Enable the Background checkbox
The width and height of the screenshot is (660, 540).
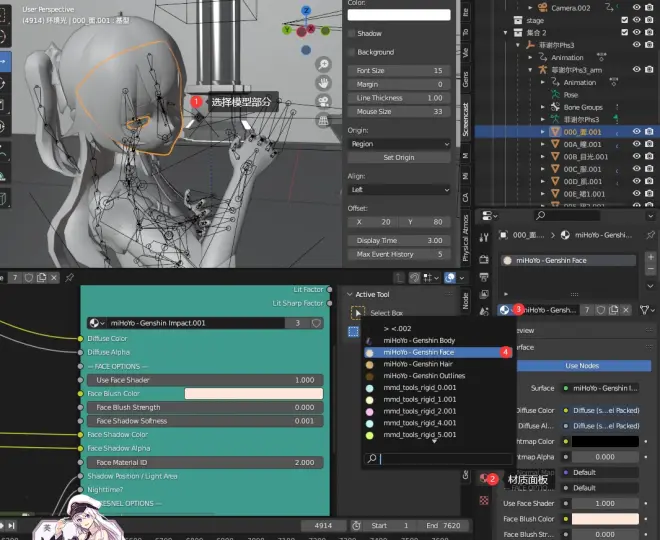coord(351,52)
